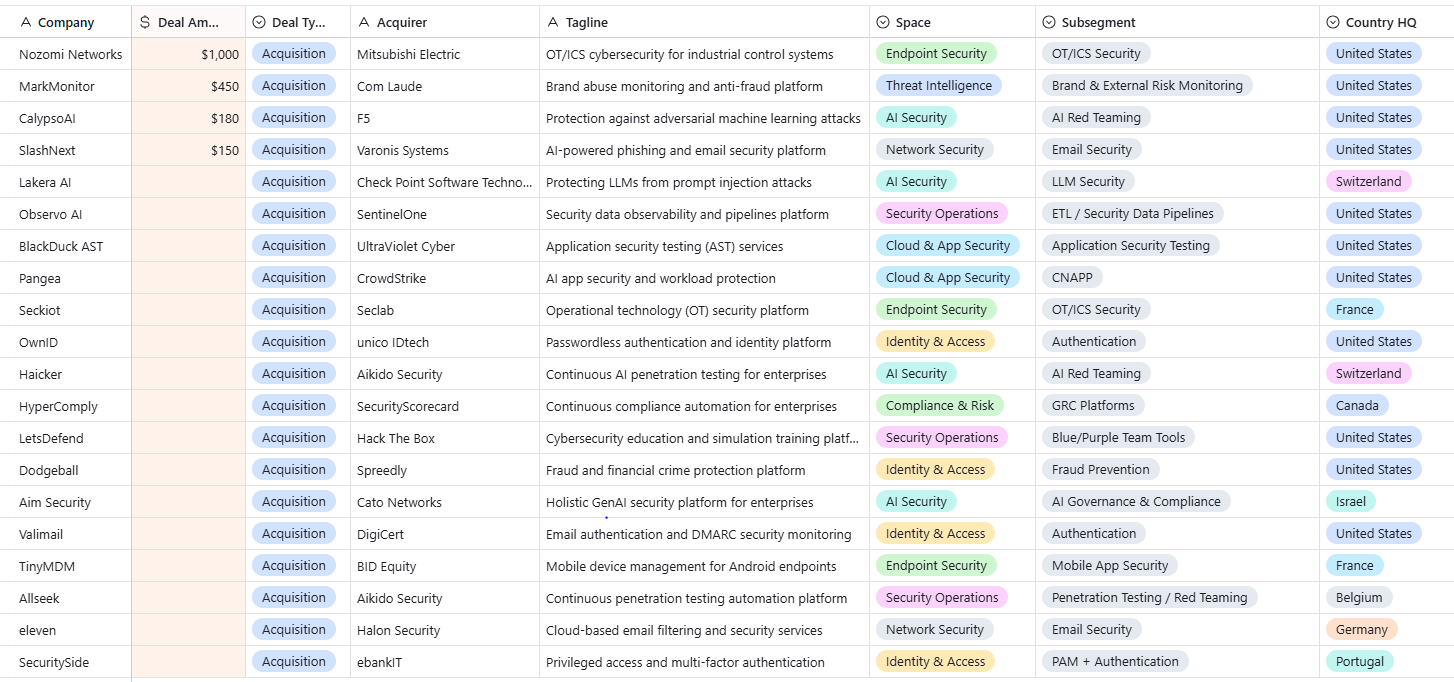Click the UltraViolet Cyber acquirer cell
This screenshot has width=1454, height=682.
coord(445,246)
